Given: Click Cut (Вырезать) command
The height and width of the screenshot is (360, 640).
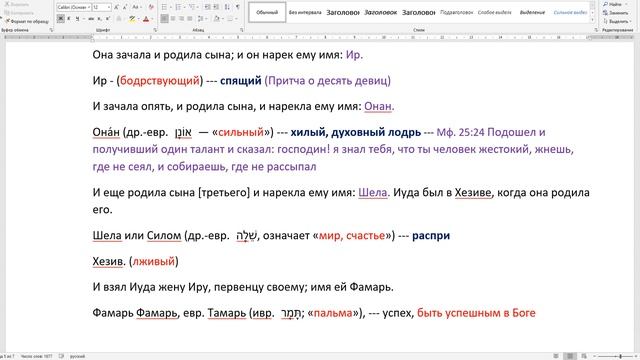Looking at the screenshot, I should tap(16, 4).
